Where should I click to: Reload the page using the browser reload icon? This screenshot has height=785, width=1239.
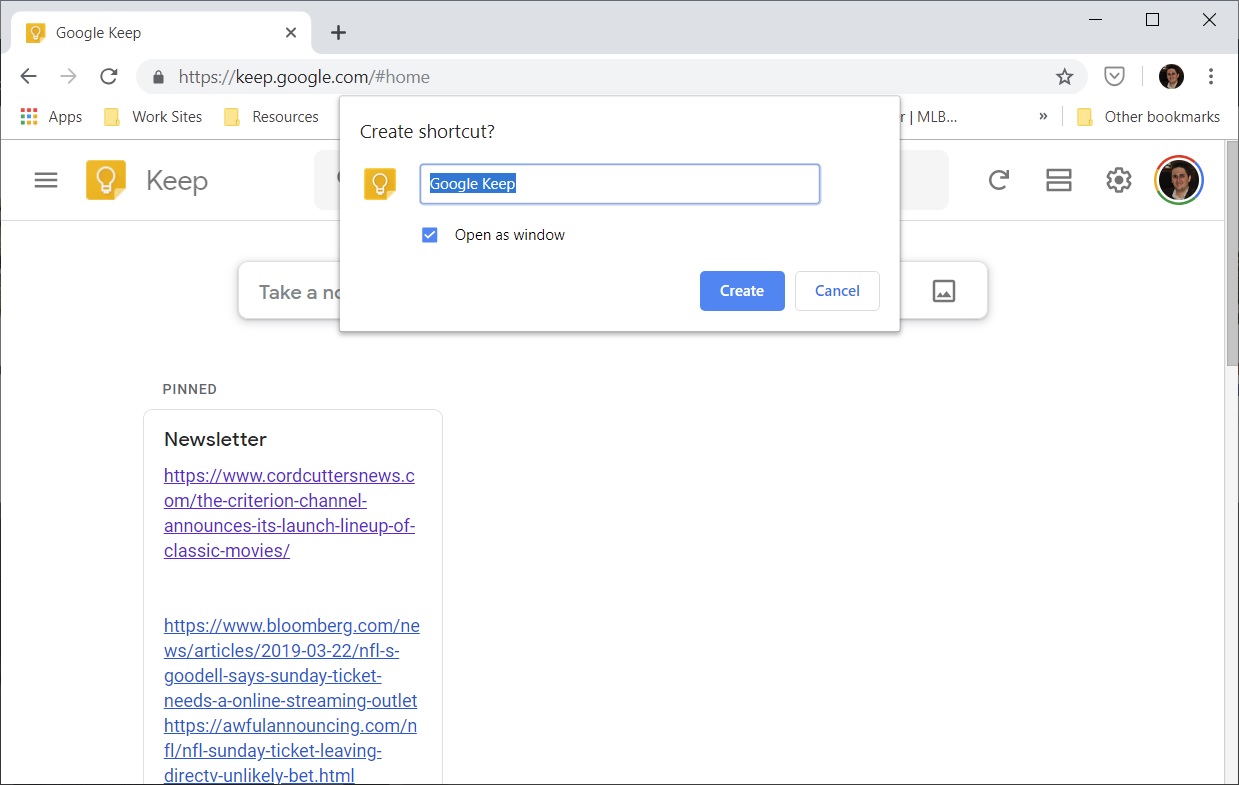click(x=109, y=77)
